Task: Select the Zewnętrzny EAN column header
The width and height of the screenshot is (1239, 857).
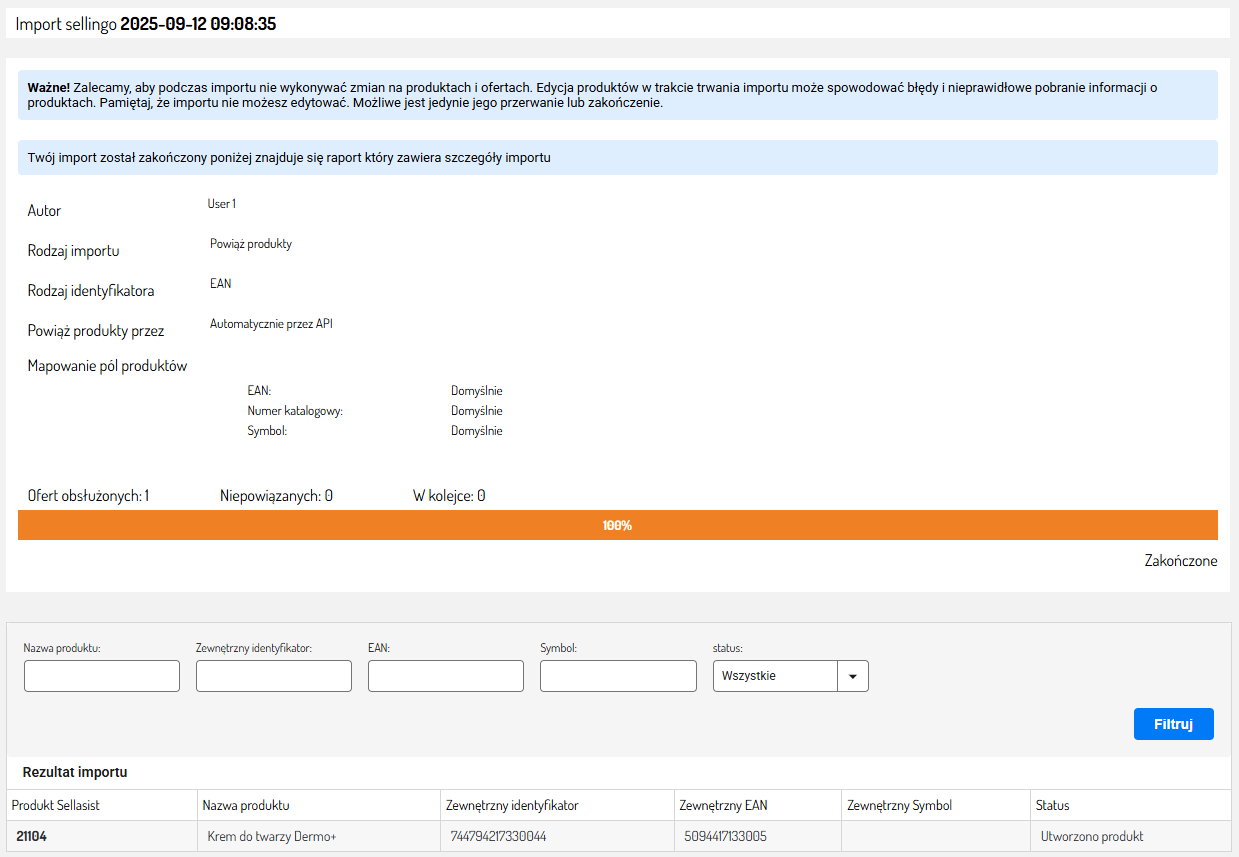Action: coord(723,805)
